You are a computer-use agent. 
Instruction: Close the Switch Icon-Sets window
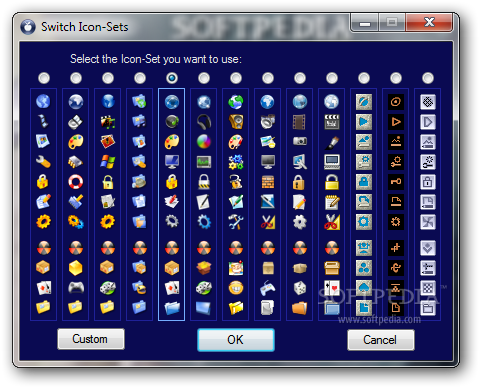pos(429,23)
